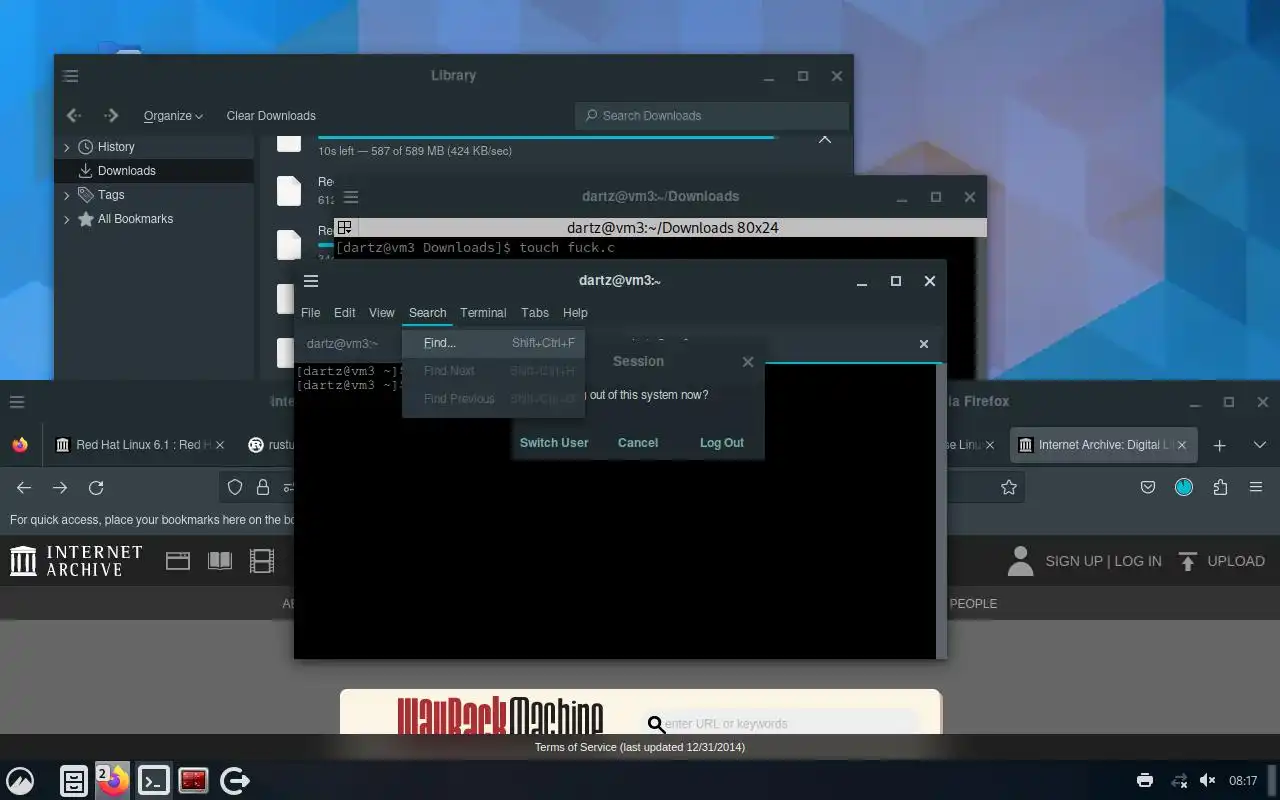Open the Firefox Extensions puzzle icon
This screenshot has width=1280, height=800.
[x=1220, y=487]
